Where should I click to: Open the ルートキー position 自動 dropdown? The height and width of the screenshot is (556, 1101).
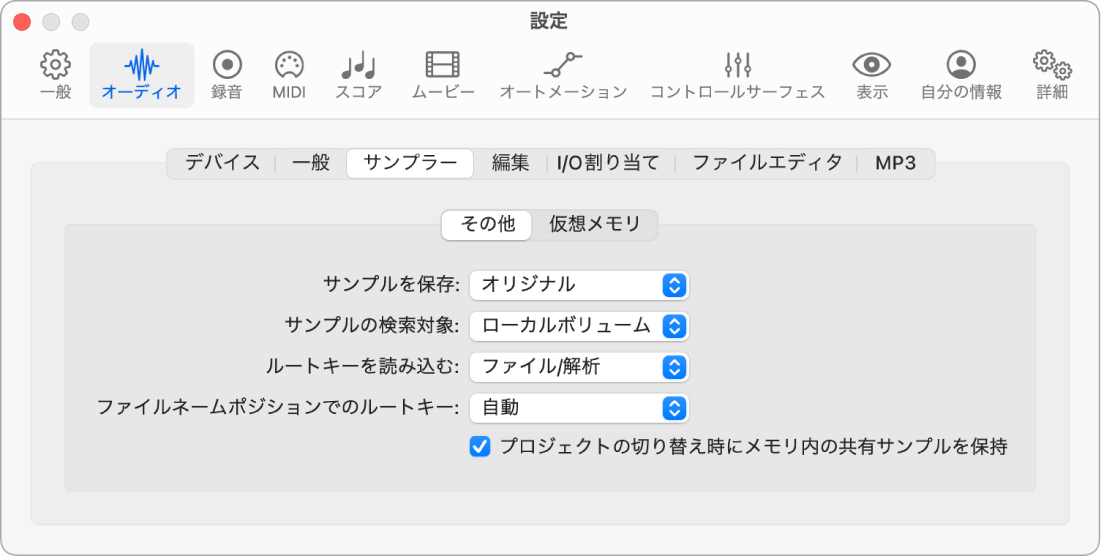pos(579,407)
